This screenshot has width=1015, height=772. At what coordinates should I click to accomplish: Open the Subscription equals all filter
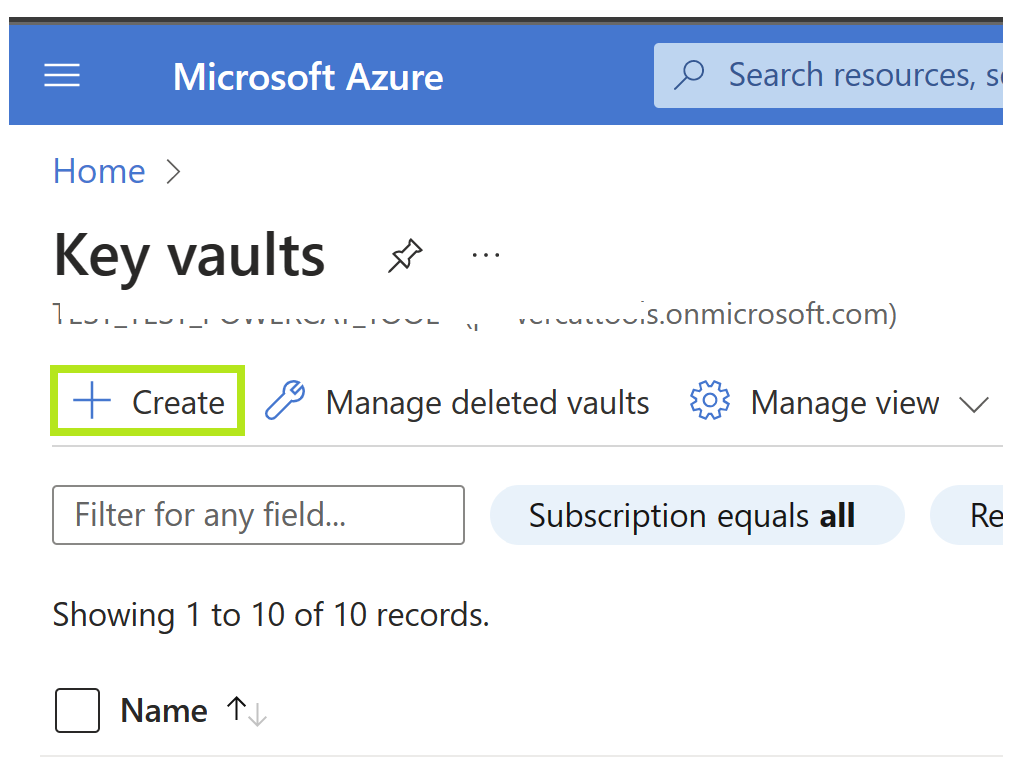point(696,516)
